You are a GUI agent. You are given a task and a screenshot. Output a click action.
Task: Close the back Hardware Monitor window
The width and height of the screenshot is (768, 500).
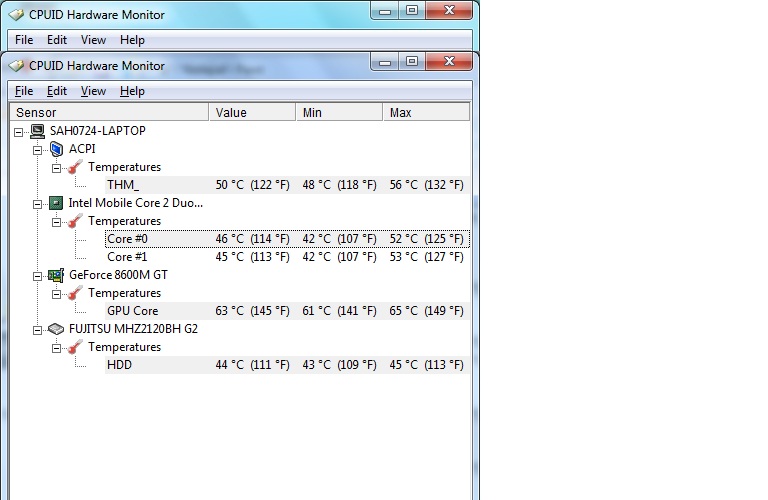449,11
